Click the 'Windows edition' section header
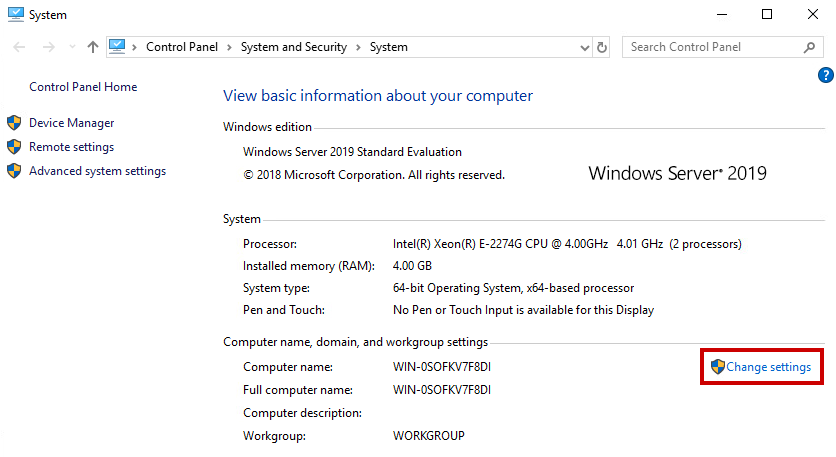Screen dimensions: 836x457 [x=267, y=127]
